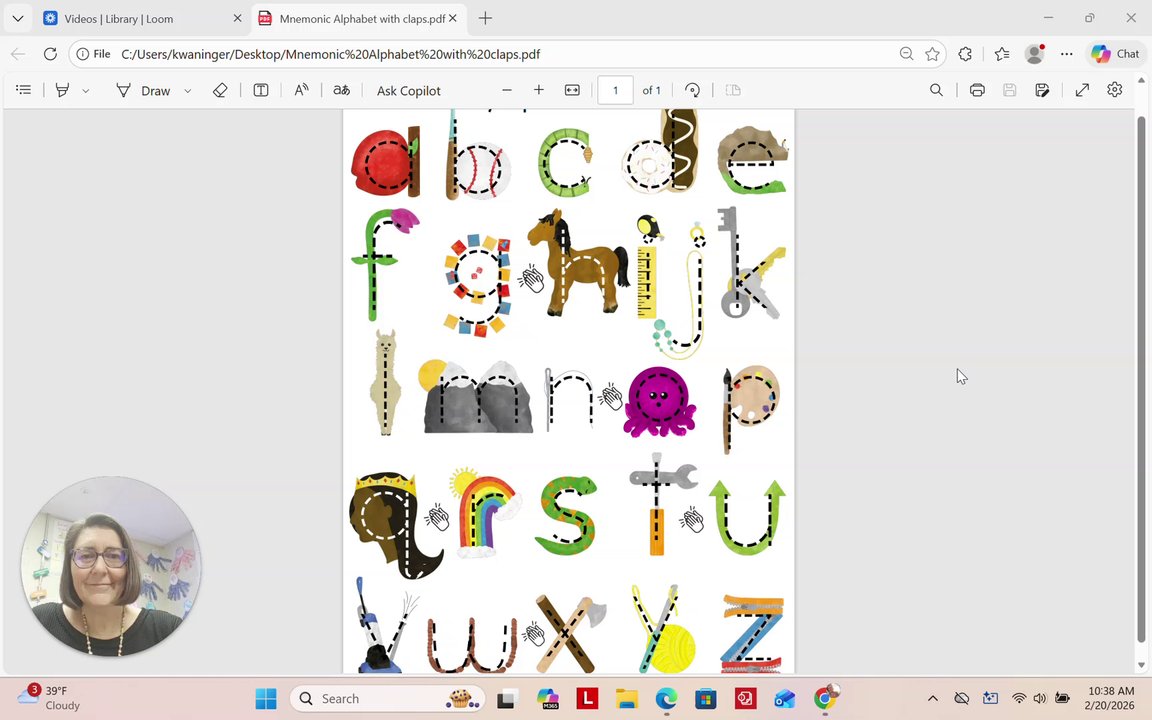
Task: Toggle the Draw tool on
Action: pos(143,90)
